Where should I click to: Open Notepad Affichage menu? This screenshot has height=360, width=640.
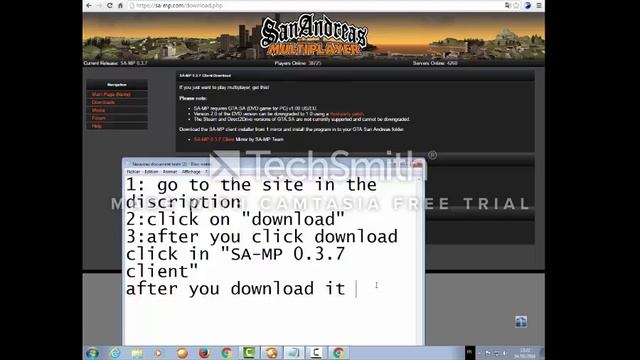click(x=191, y=172)
